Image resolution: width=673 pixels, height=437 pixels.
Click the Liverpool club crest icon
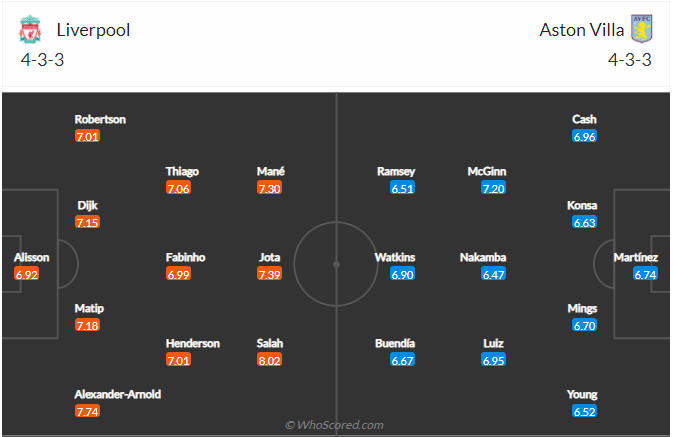[x=29, y=30]
